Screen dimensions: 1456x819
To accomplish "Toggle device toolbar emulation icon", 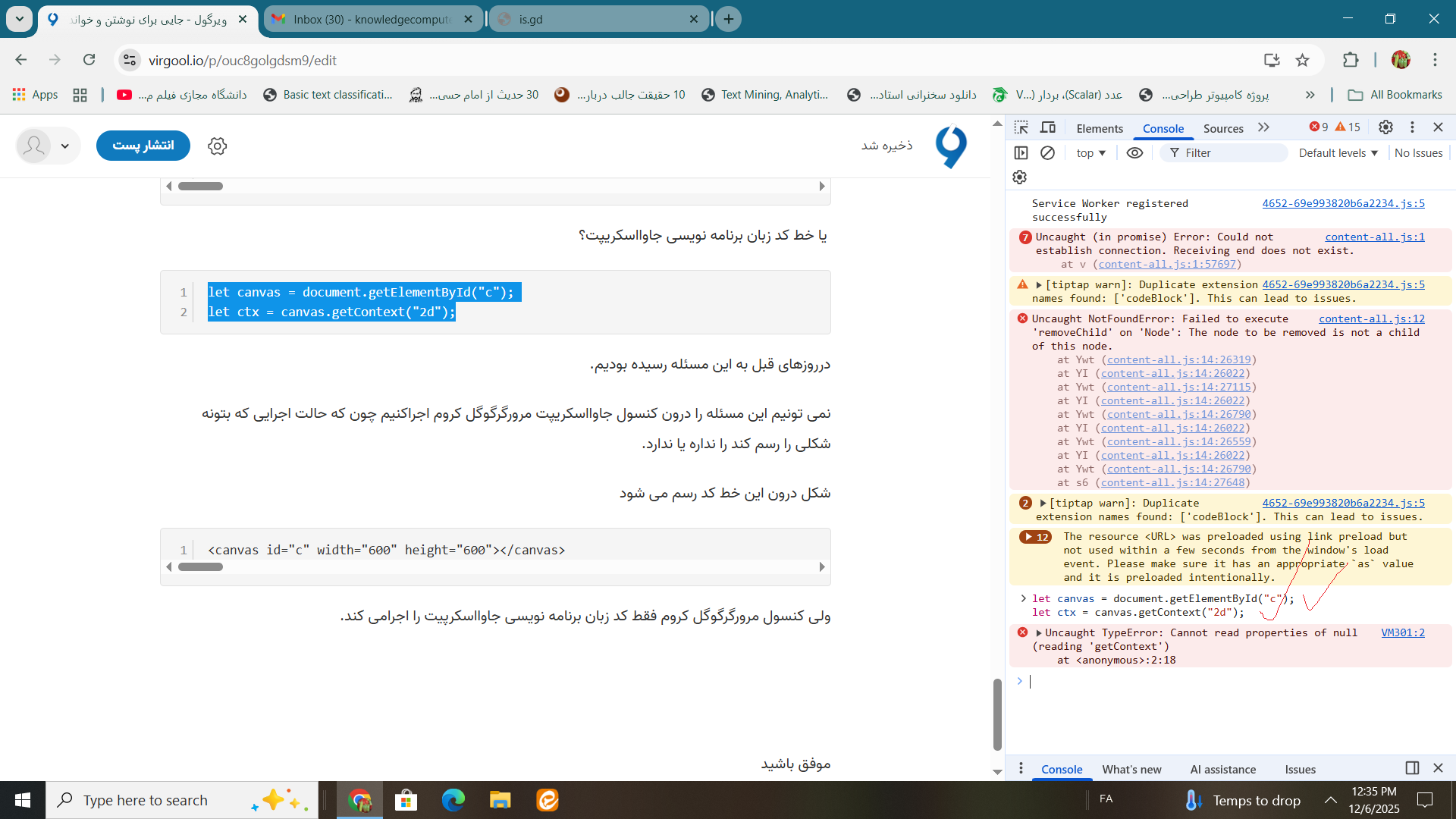I will [1048, 127].
